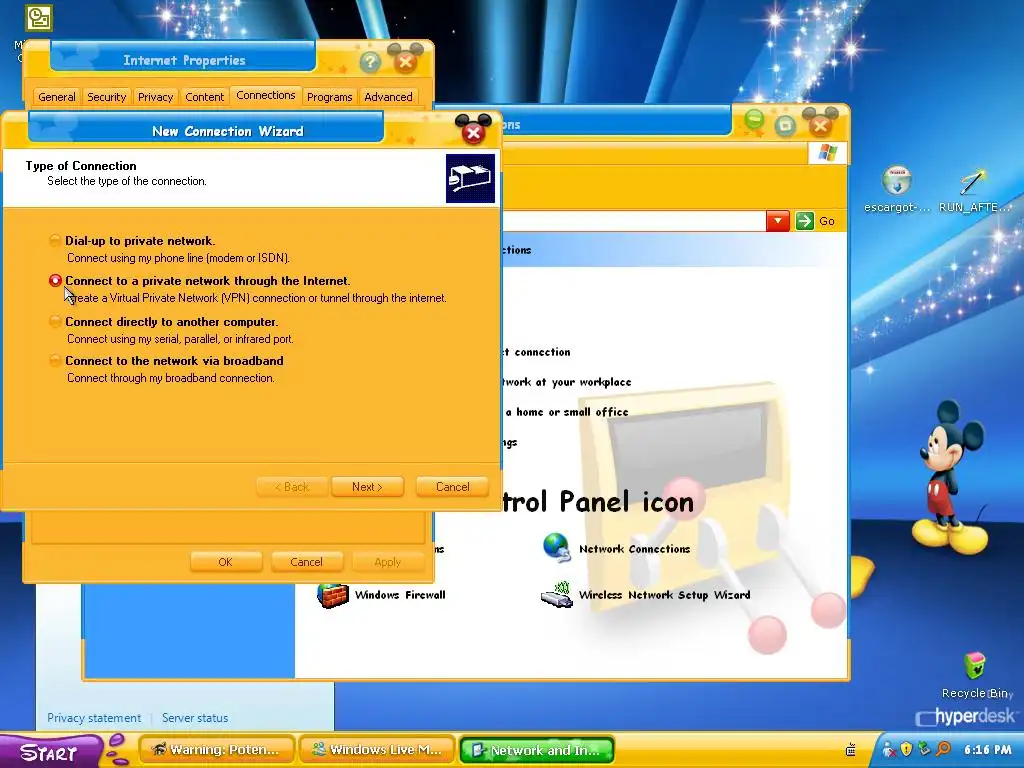This screenshot has height=768, width=1024.
Task: Open the Server status link
Action: coord(195,718)
